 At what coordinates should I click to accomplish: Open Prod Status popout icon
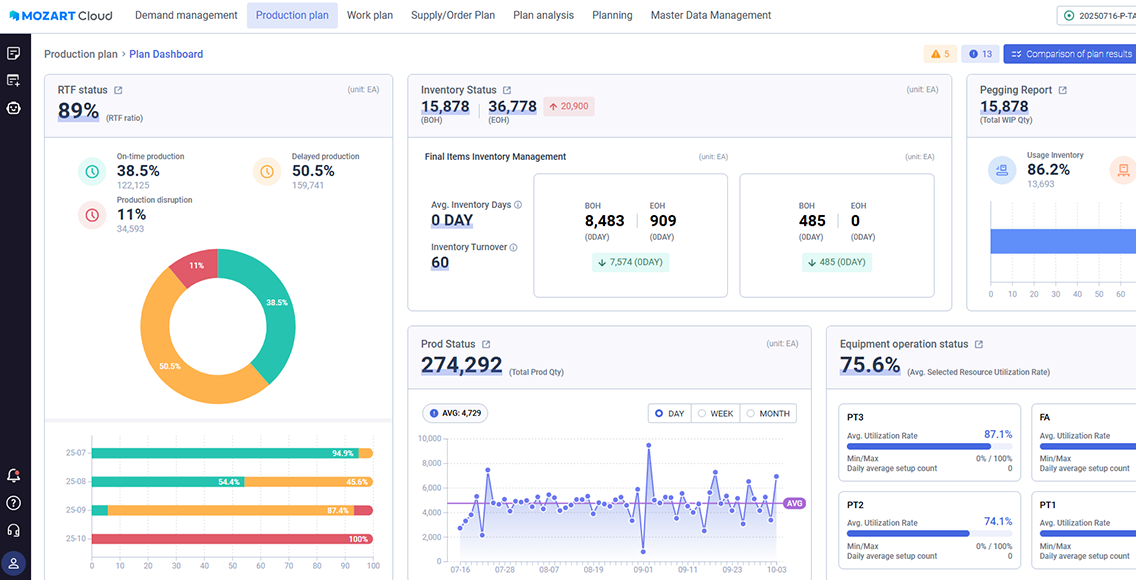point(486,344)
